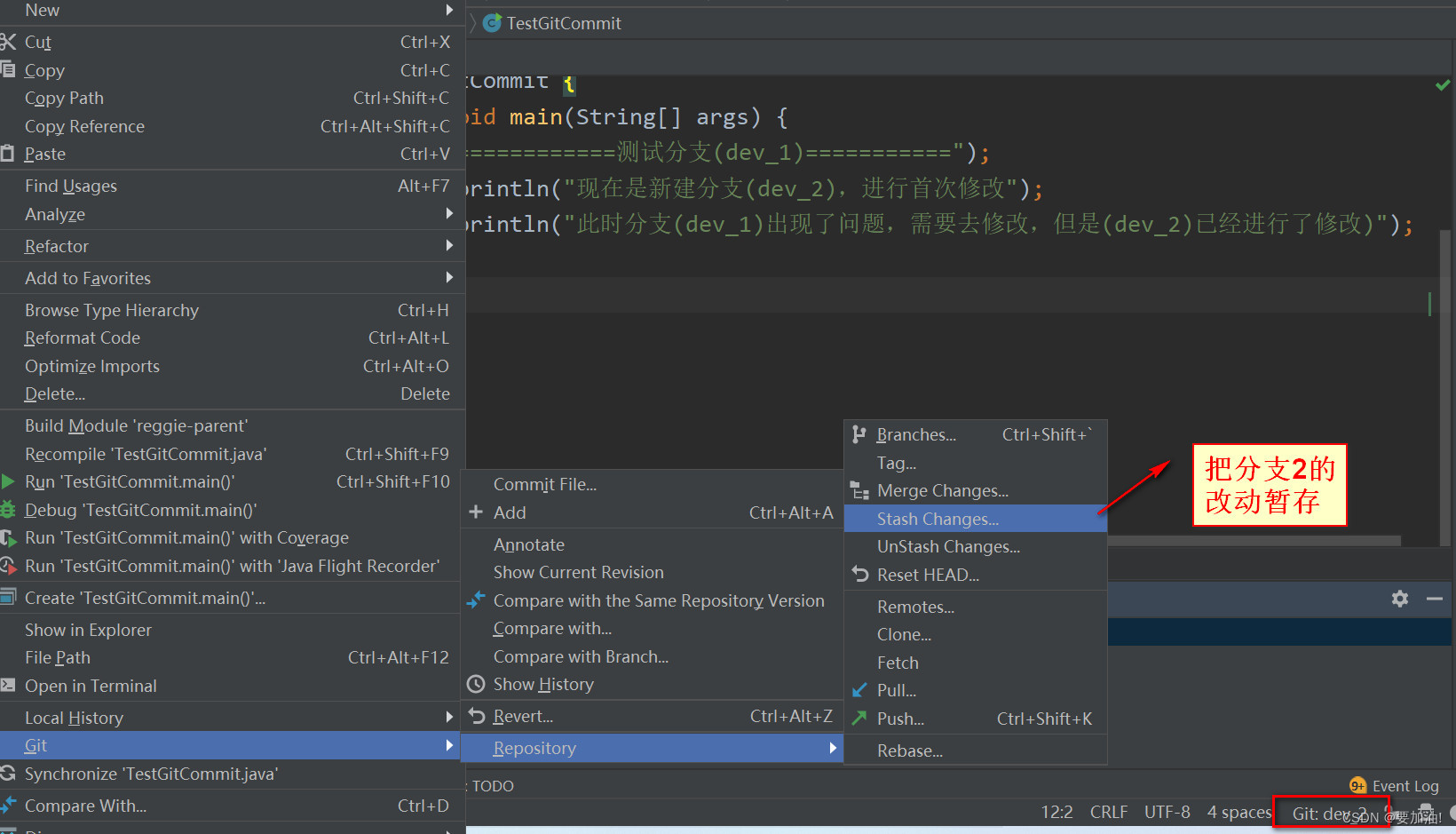Click the Revert undo arrow icon
The width and height of the screenshot is (1456, 834).
[x=477, y=716]
